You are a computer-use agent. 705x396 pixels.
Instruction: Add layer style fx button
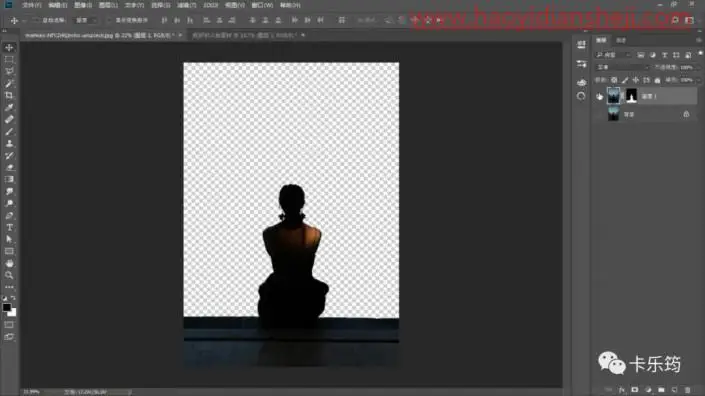(x=621, y=390)
